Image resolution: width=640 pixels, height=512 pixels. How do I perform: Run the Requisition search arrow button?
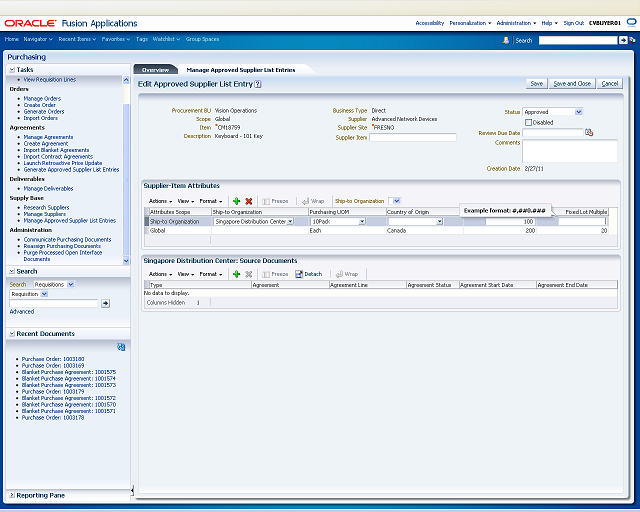(106, 303)
